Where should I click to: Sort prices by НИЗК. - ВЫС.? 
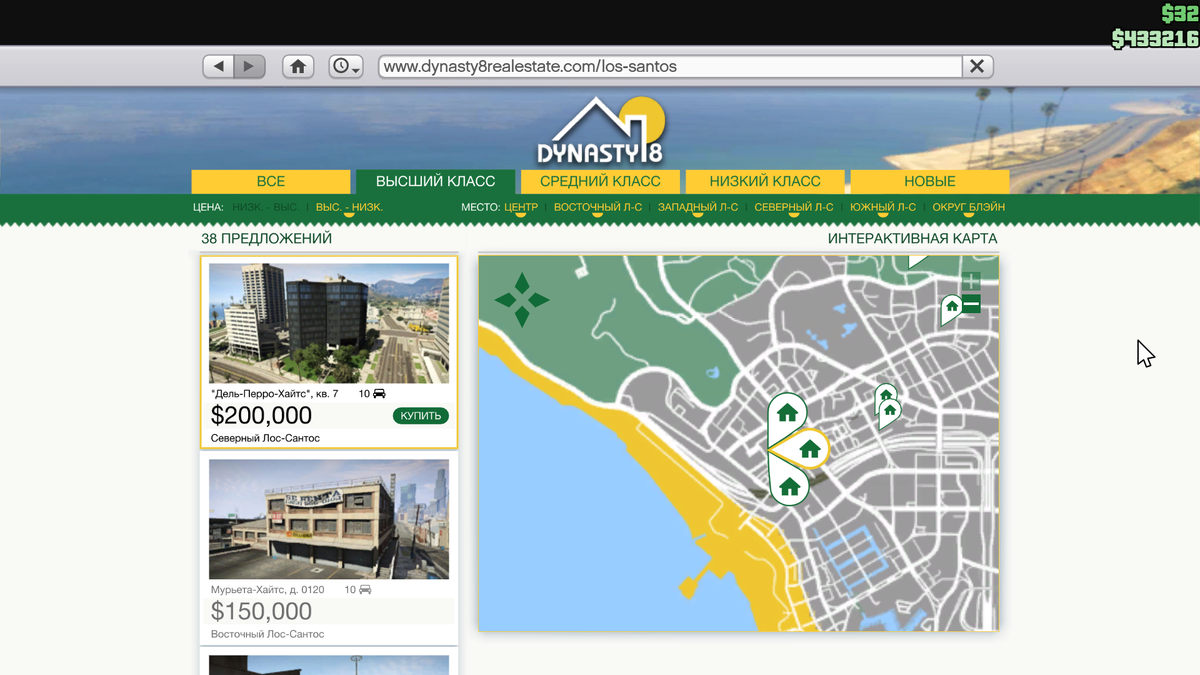click(265, 207)
